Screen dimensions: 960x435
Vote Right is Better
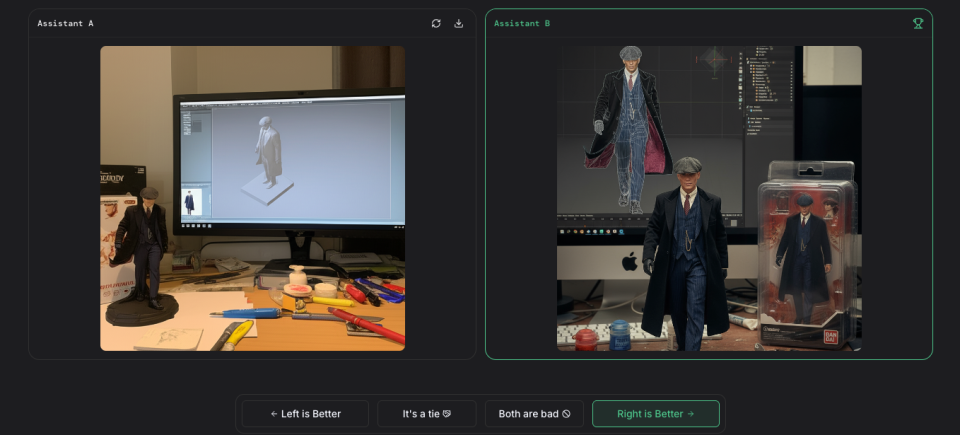click(x=656, y=414)
